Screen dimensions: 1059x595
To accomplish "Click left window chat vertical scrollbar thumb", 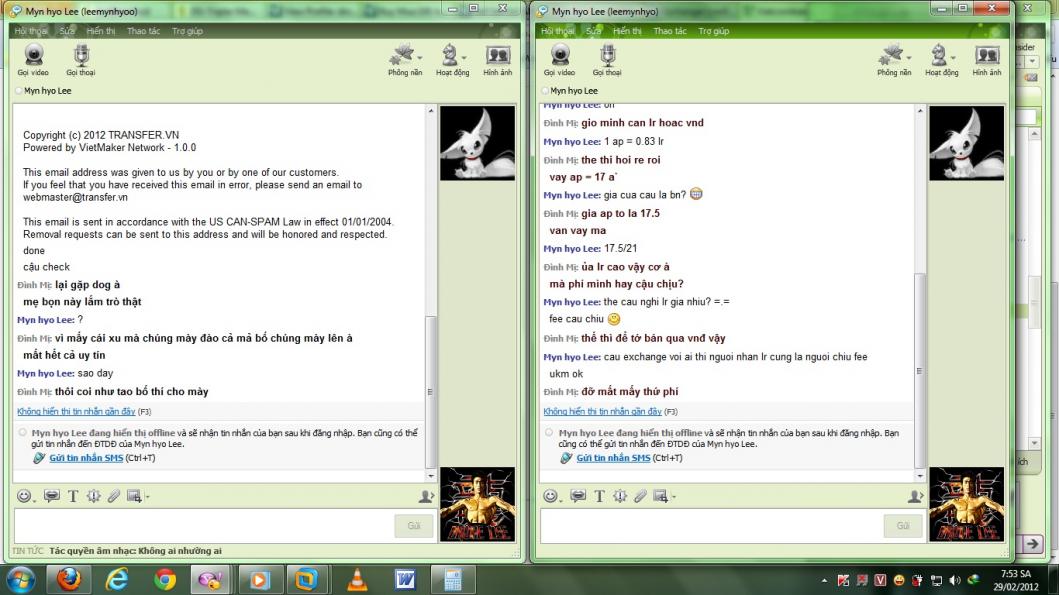I will [431, 392].
